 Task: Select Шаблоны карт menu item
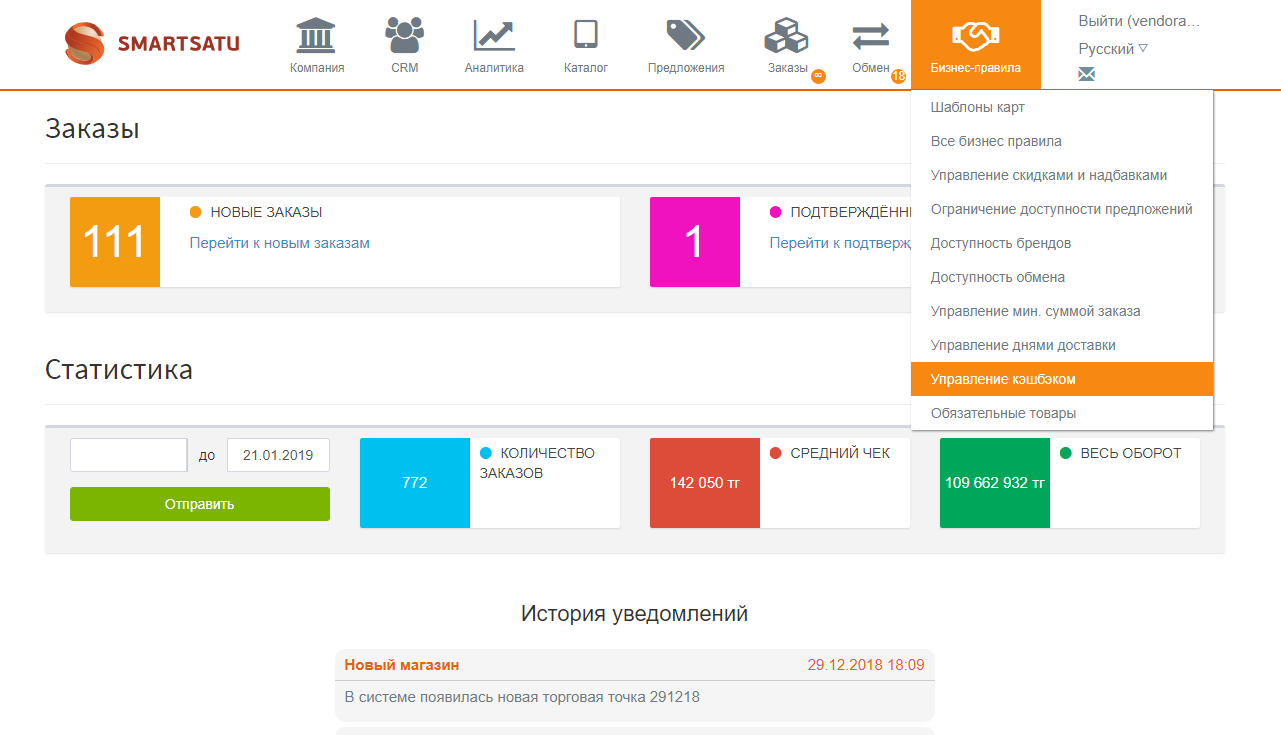tap(1062, 107)
